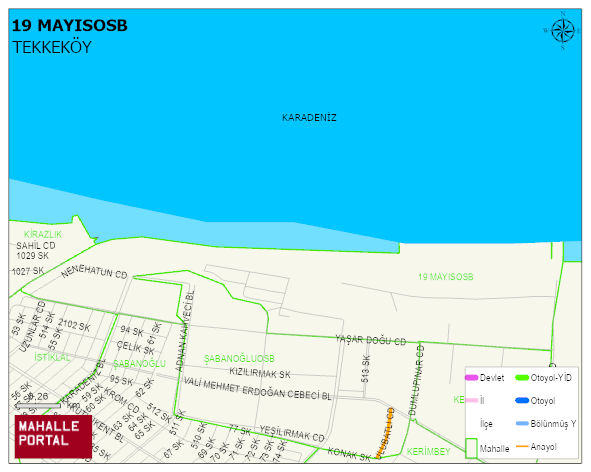The width and height of the screenshot is (591, 472).
Task: Click the KARADENİZ sea label
Action: (309, 118)
